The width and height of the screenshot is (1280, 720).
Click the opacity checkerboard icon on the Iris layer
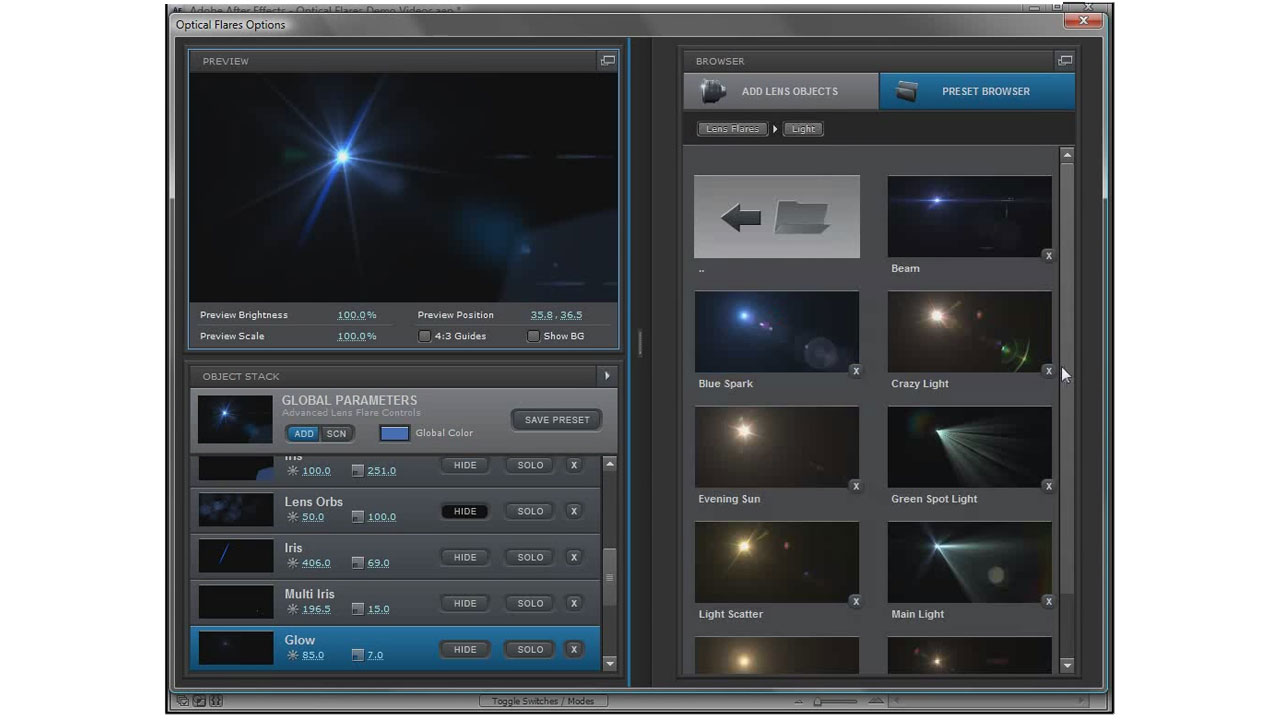(x=358, y=562)
